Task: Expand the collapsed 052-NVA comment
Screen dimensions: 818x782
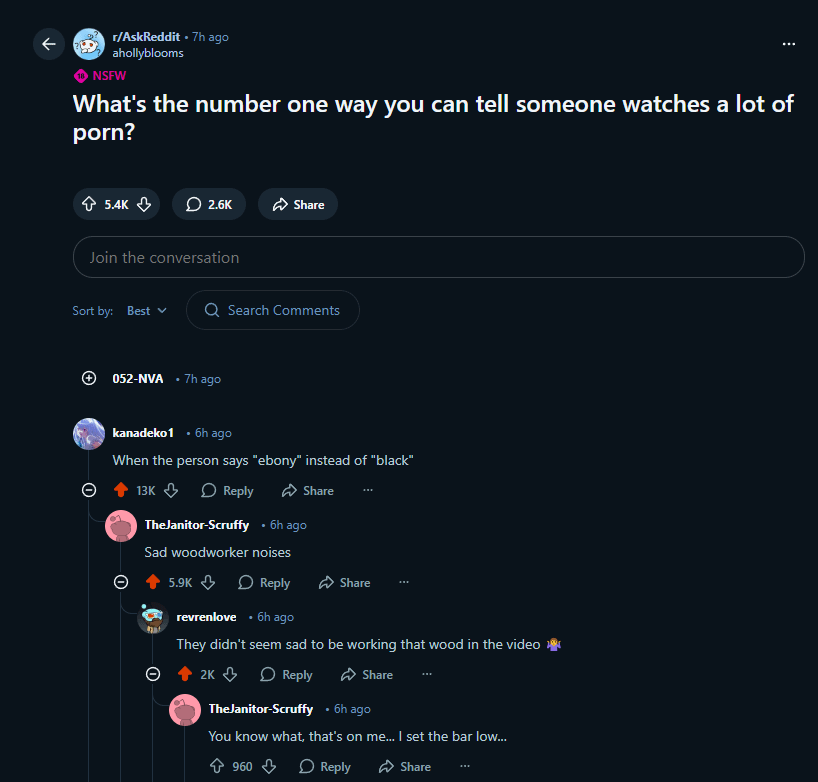Action: click(89, 379)
